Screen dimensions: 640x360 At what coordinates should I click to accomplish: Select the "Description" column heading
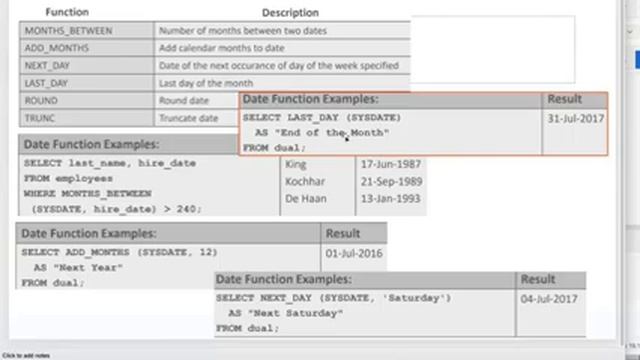(290, 13)
